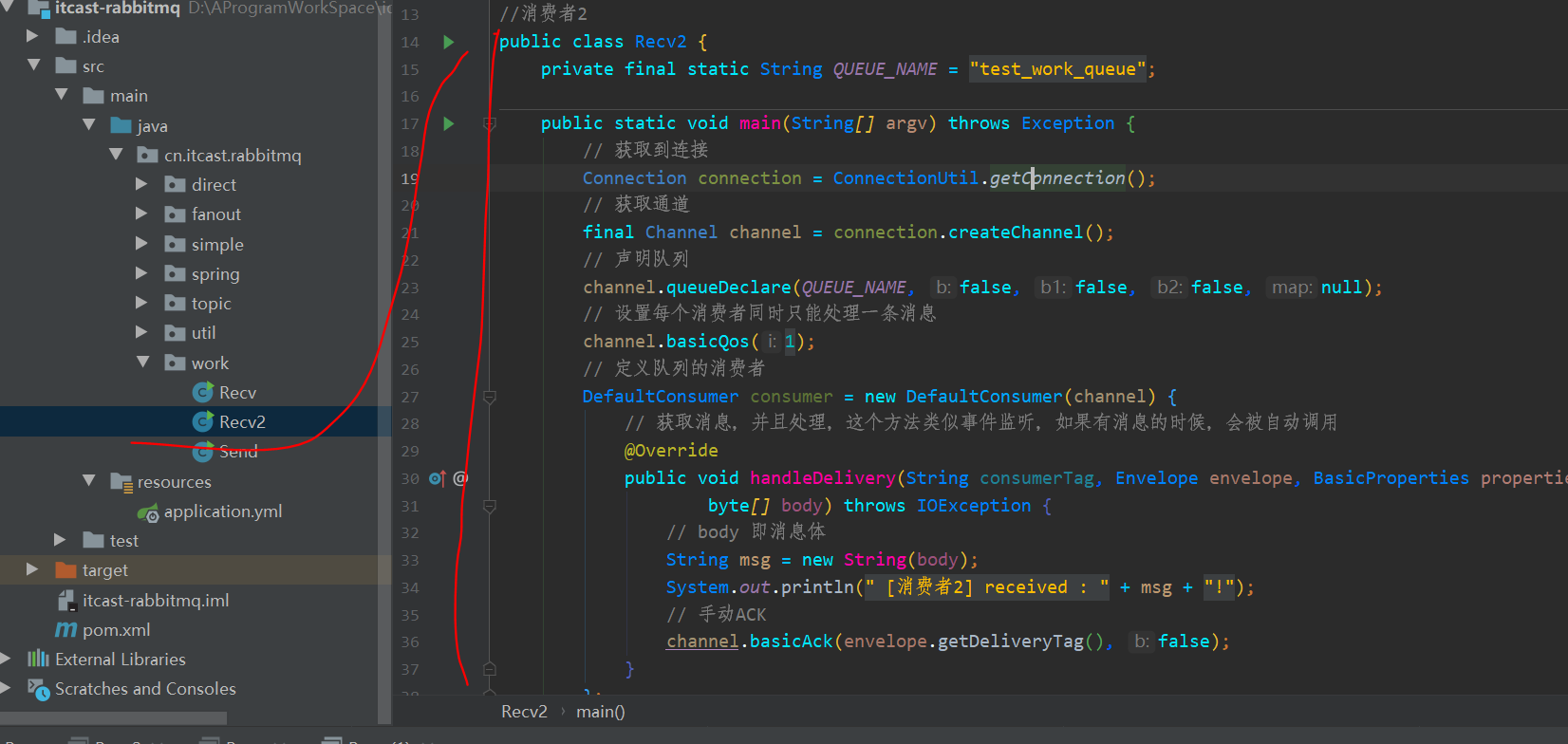The height and width of the screenshot is (744, 1568).
Task: Click the topic package icon
Action: point(175,304)
